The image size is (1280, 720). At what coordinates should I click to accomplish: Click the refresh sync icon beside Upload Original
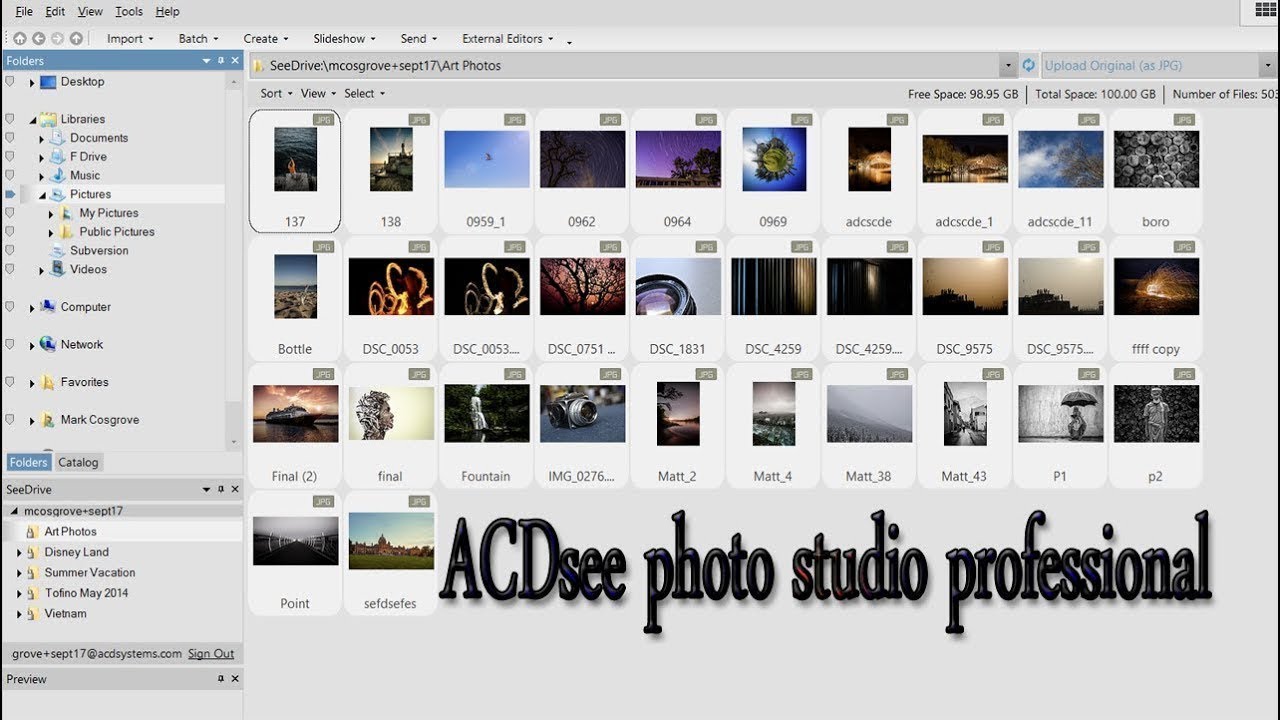1029,65
